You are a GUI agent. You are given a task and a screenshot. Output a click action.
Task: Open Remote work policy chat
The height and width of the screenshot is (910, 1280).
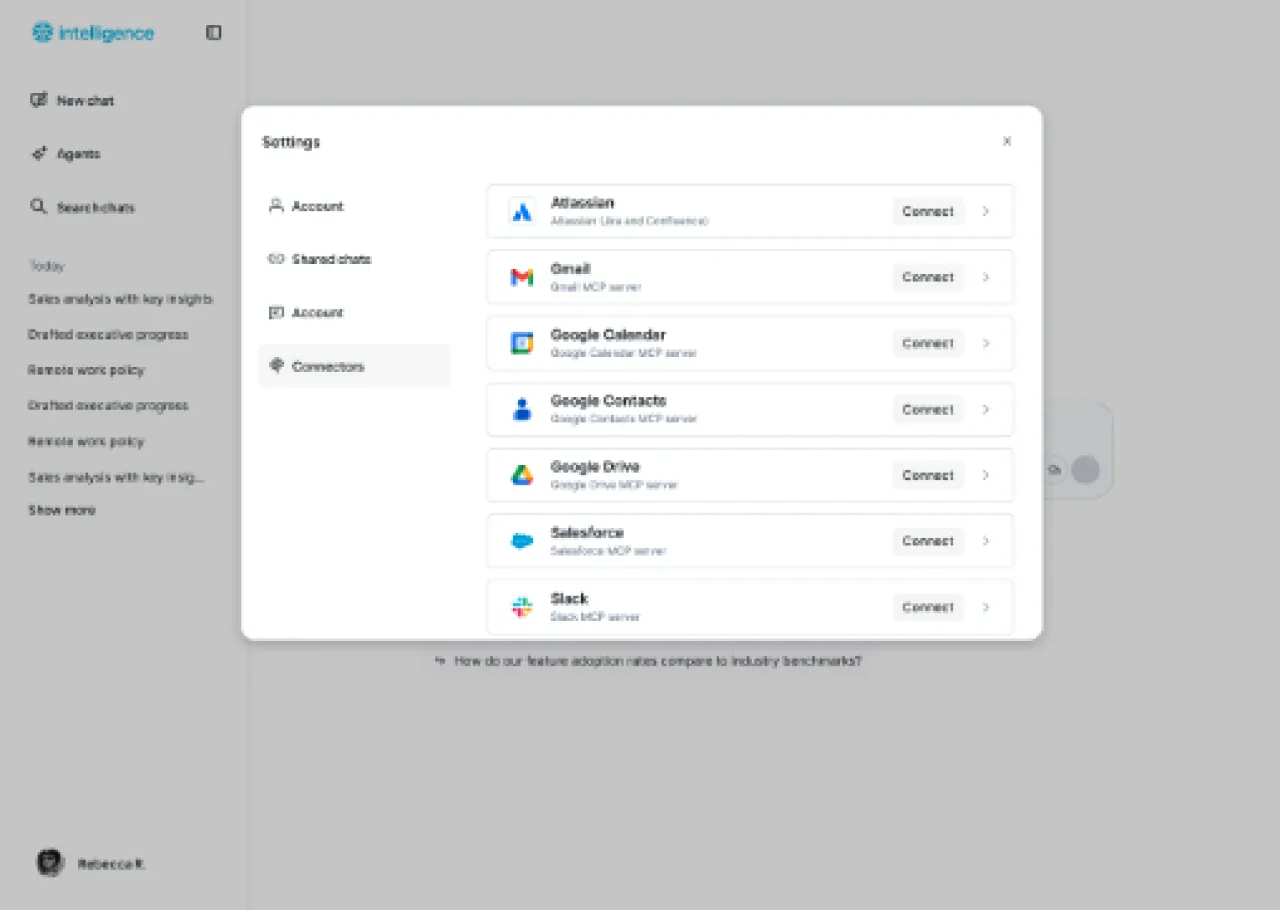coord(86,370)
